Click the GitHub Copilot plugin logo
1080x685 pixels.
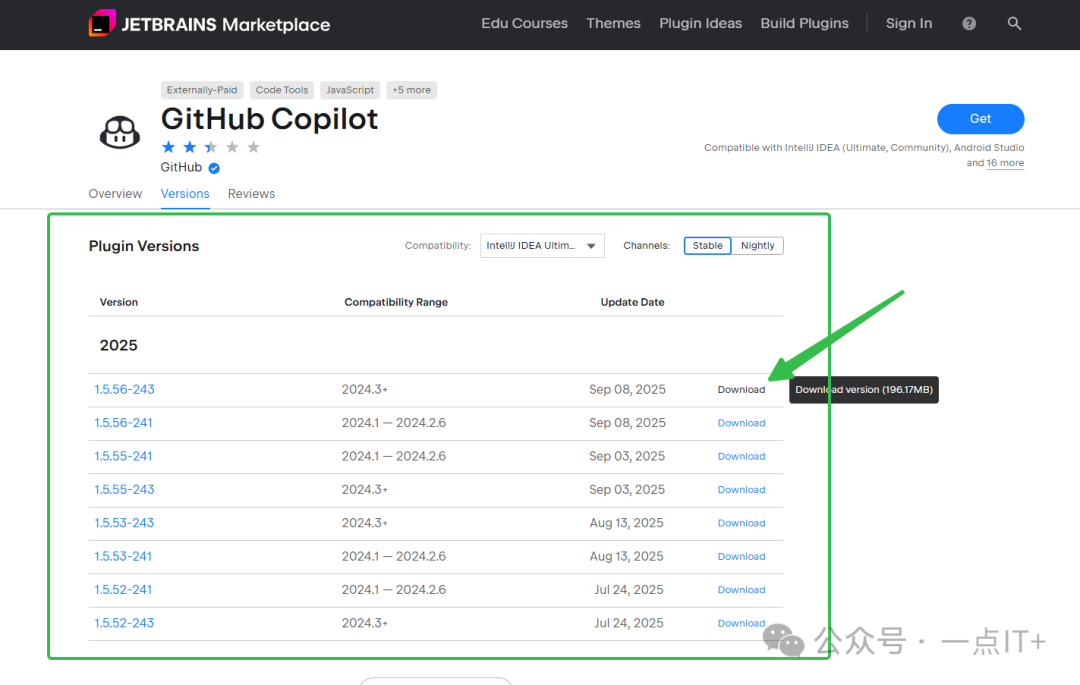click(x=120, y=131)
